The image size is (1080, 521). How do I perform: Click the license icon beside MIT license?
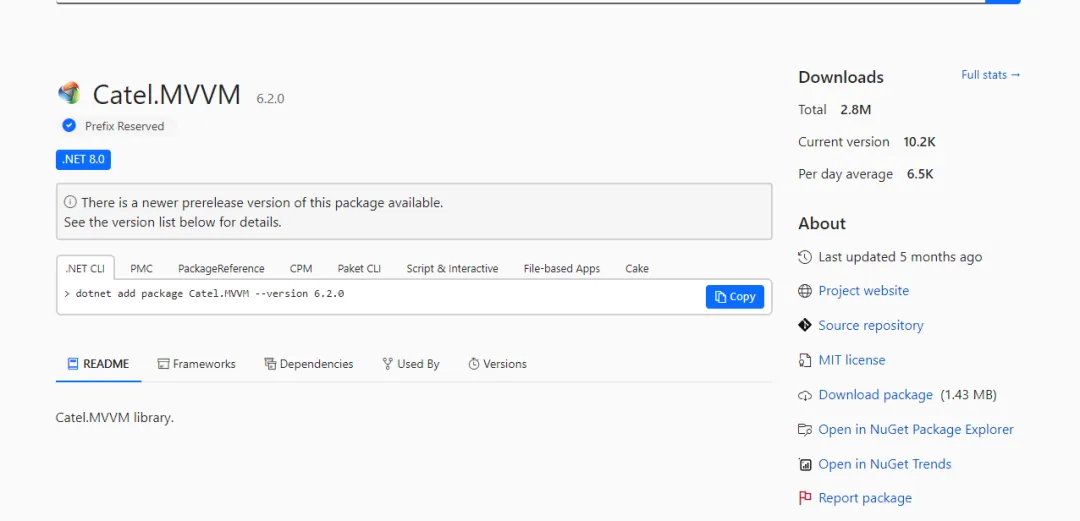pyautogui.click(x=804, y=360)
